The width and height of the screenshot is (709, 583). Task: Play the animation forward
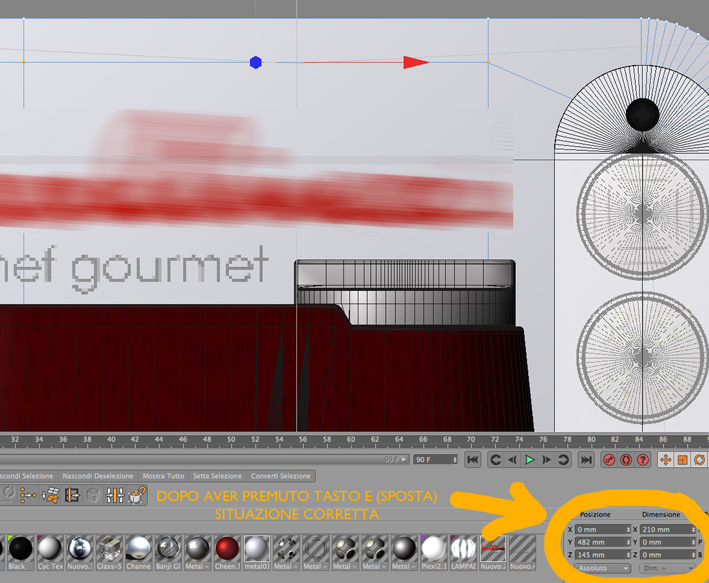[x=529, y=460]
